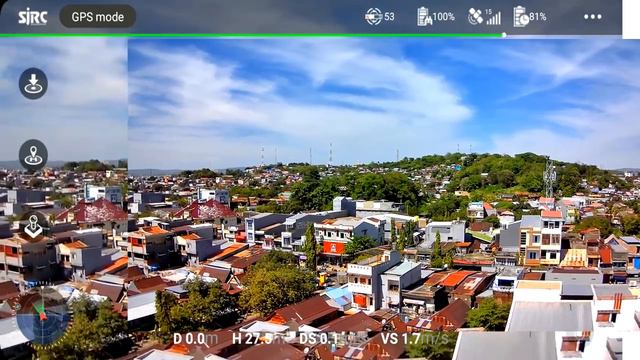640x360 pixels.
Task: Tap the remote controller battery 100% icon
Action: coord(436,17)
